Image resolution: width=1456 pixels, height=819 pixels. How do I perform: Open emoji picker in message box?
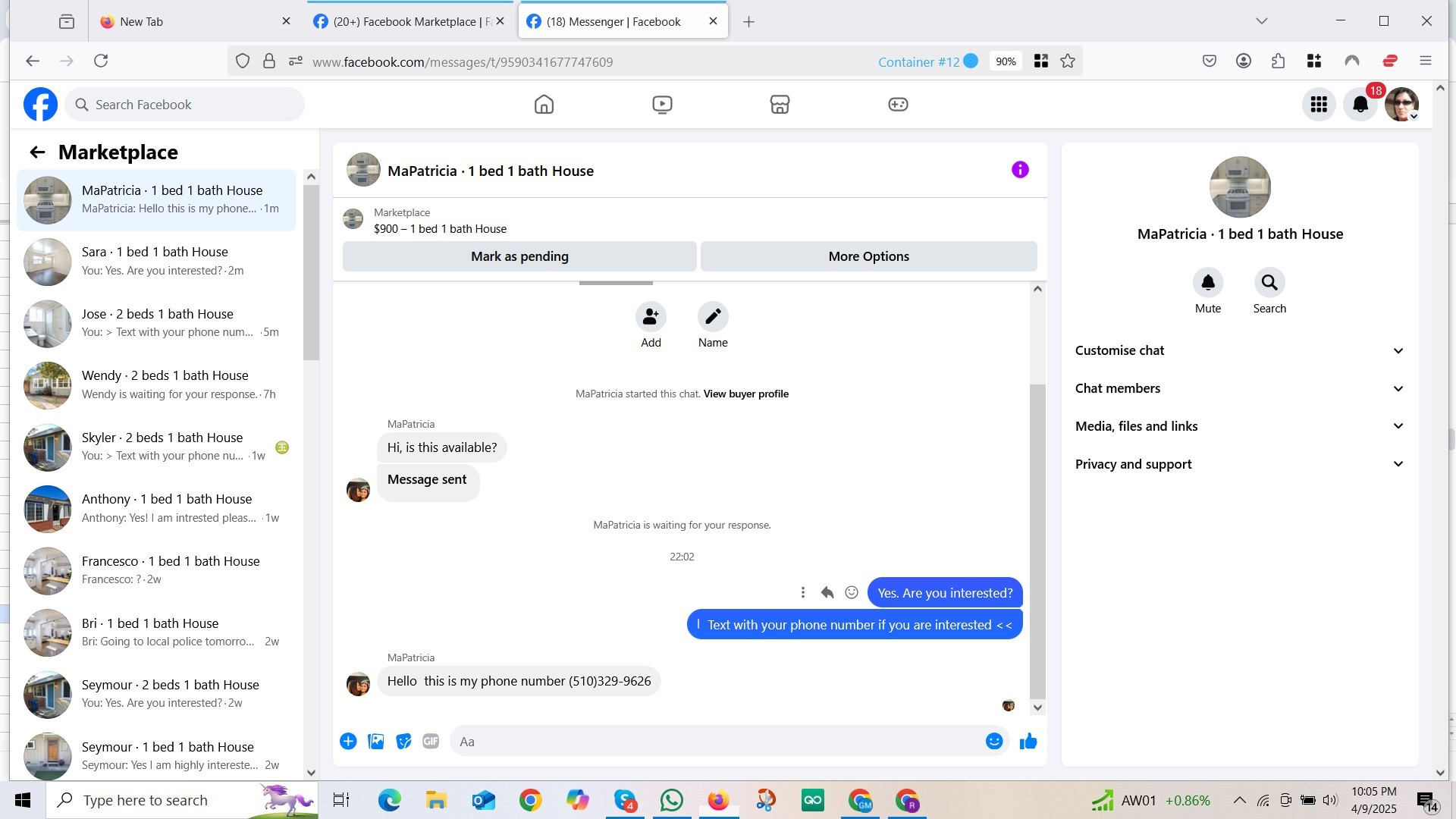coord(994,742)
